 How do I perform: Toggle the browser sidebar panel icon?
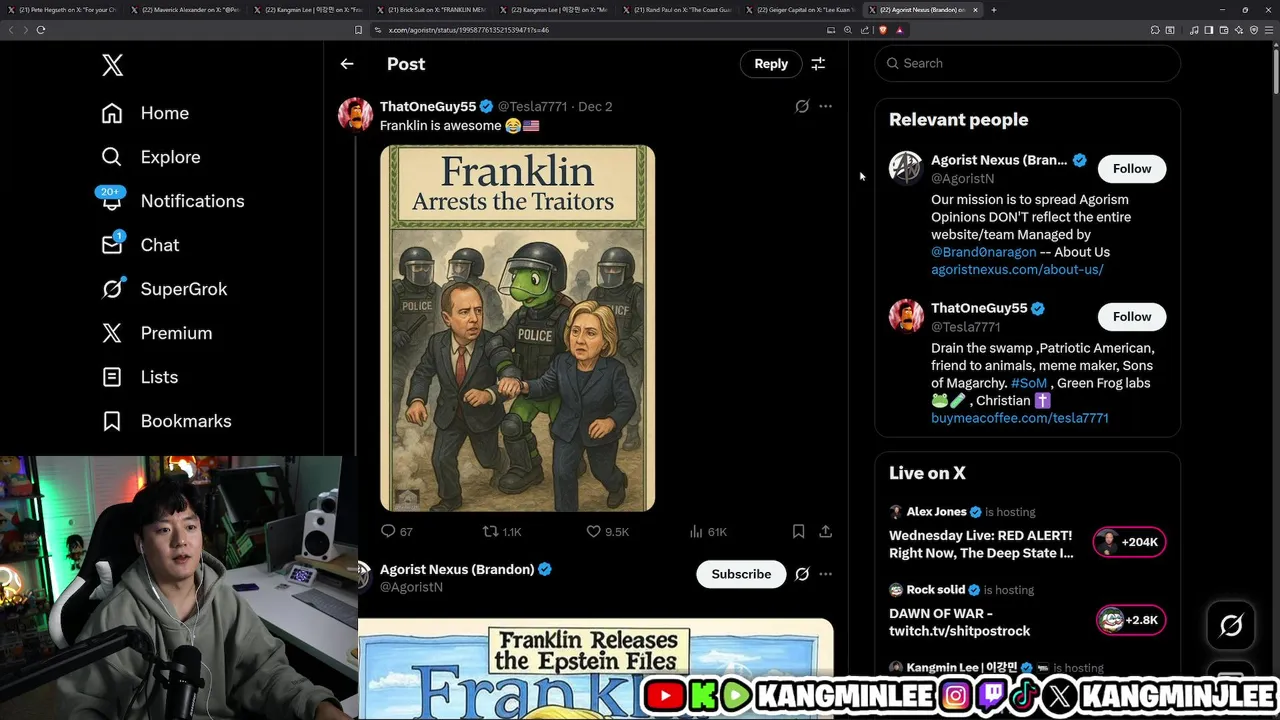click(1209, 30)
